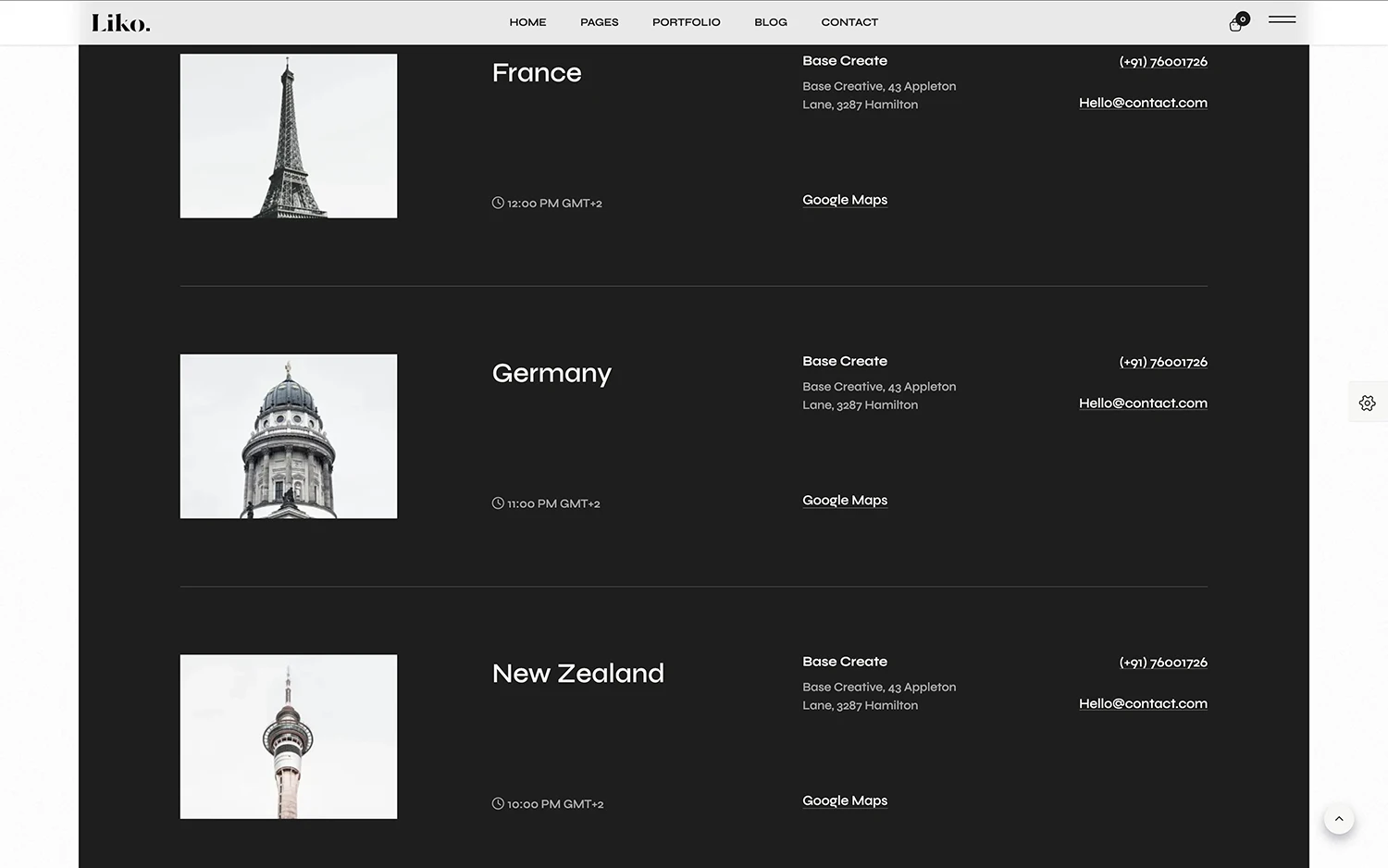The height and width of the screenshot is (868, 1388).
Task: Click the settings gear icon
Action: (1367, 403)
